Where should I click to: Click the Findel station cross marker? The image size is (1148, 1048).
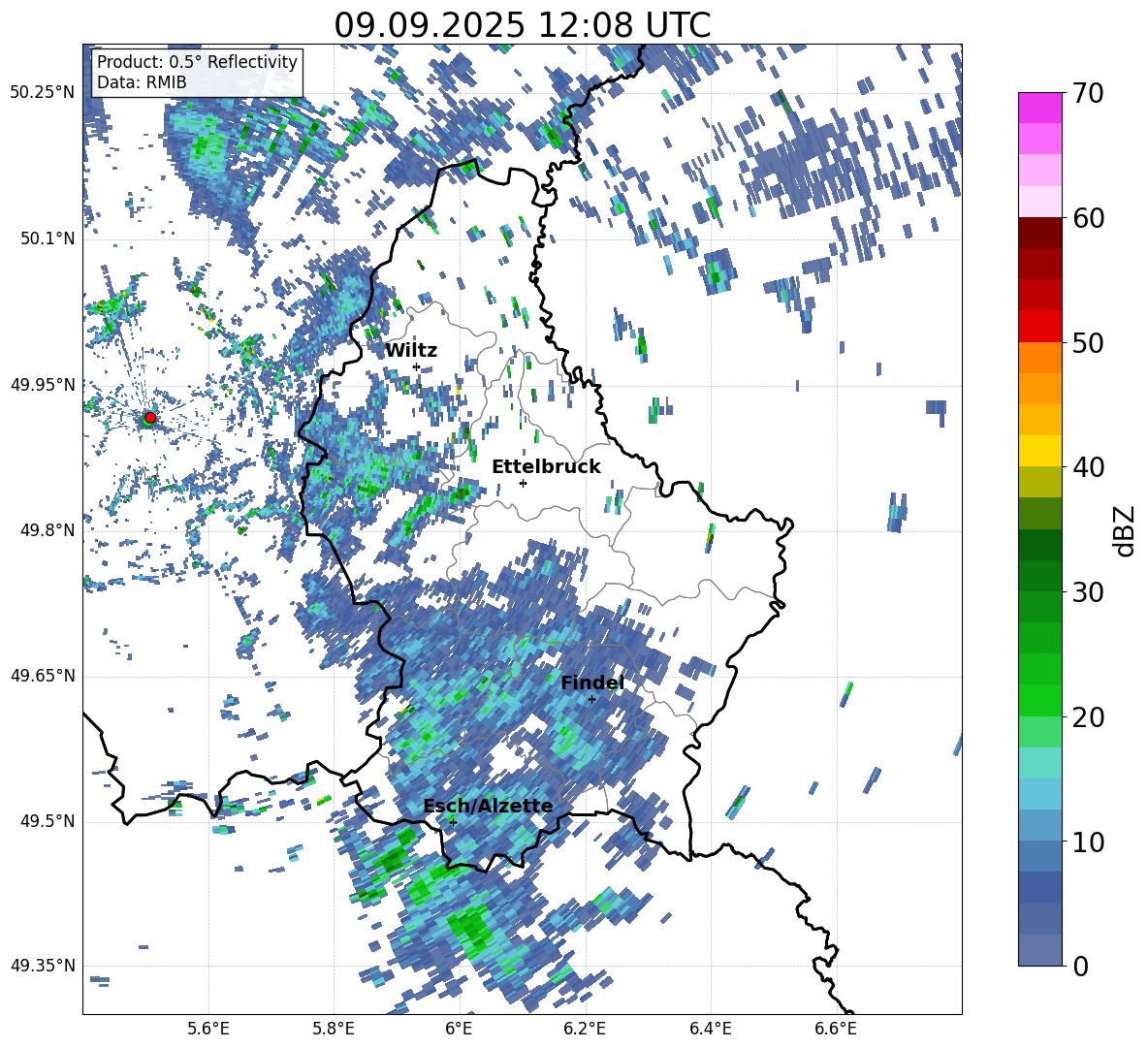click(x=591, y=699)
